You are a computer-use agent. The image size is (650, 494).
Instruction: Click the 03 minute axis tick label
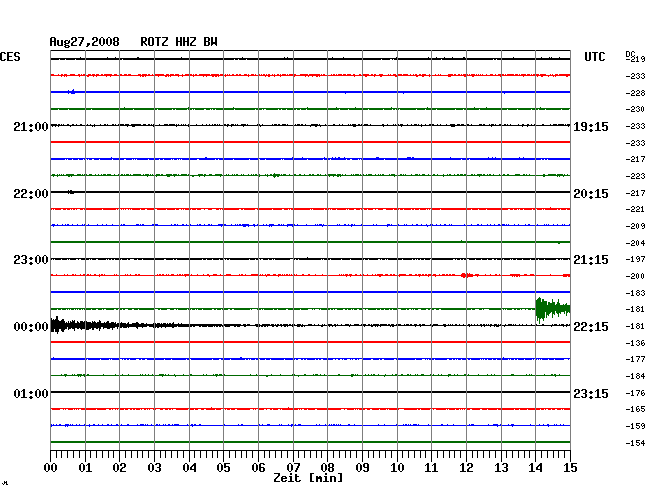154,468
